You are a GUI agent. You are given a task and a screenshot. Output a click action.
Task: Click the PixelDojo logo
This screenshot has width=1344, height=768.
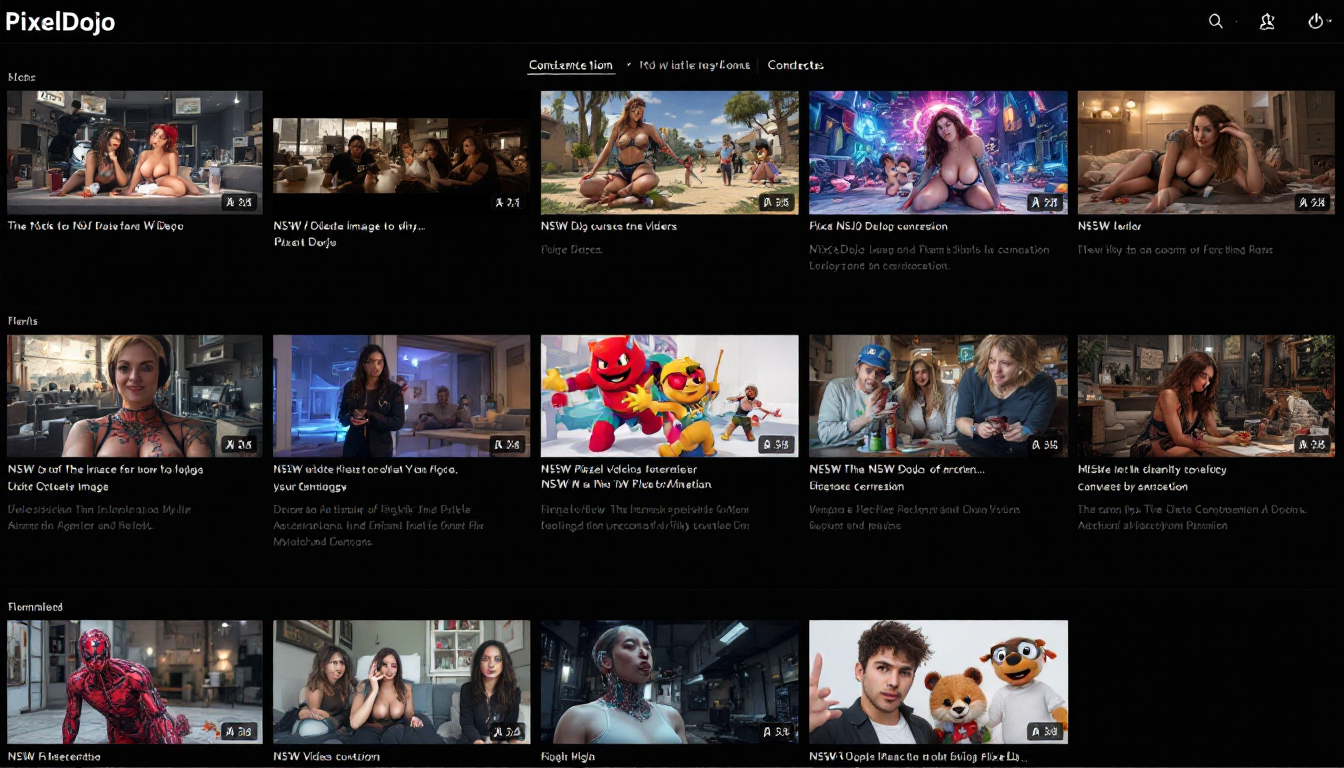click(x=60, y=22)
